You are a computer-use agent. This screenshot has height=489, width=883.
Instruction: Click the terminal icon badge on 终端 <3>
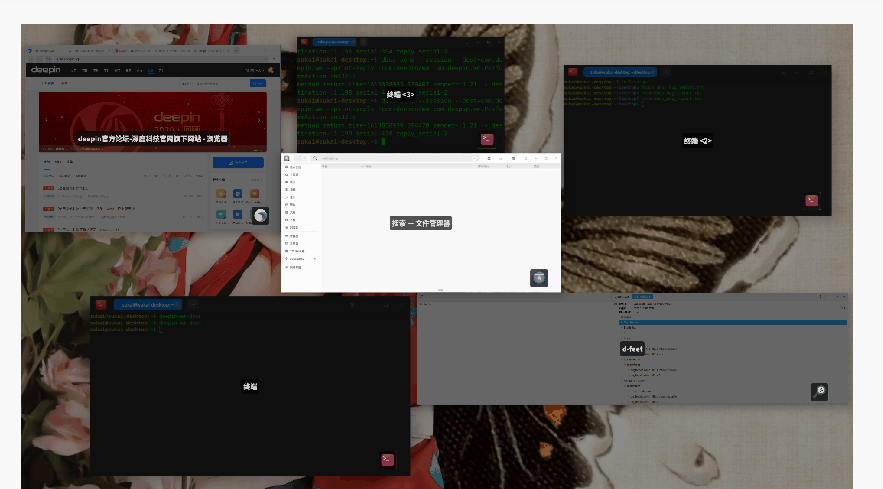pyautogui.click(x=487, y=139)
